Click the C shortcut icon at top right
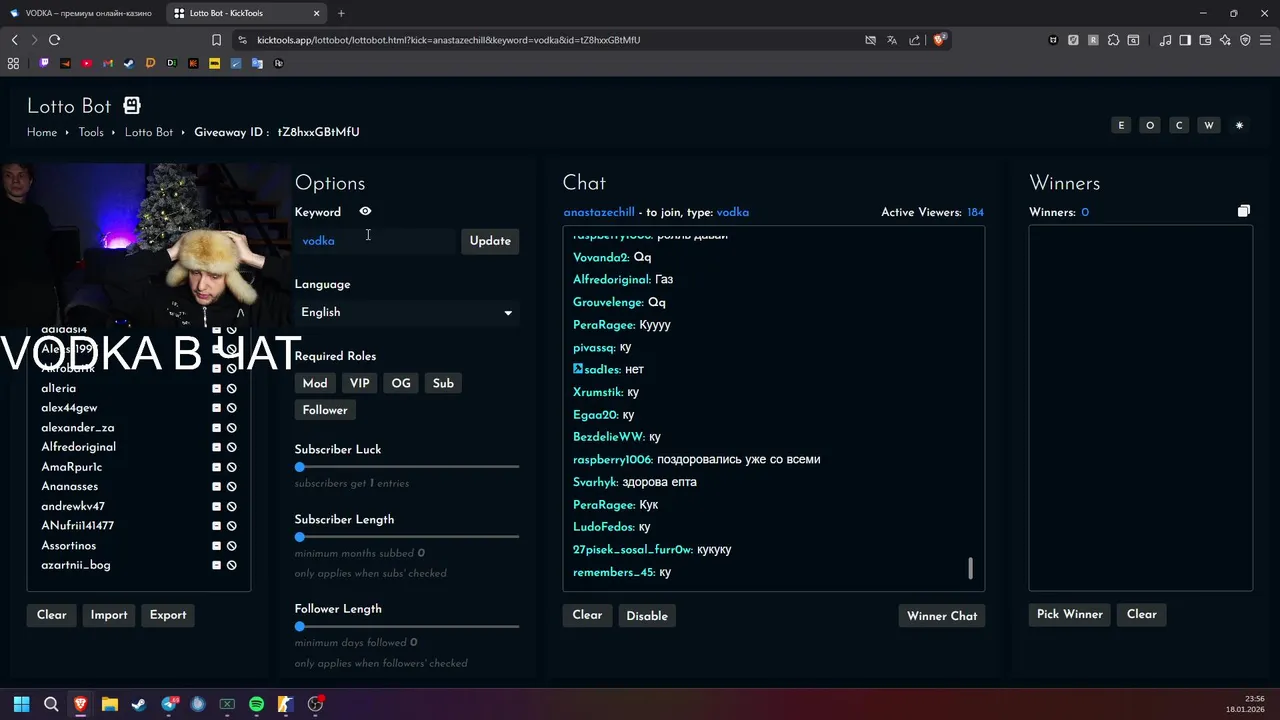Screen dimensions: 1280x720 (1179, 126)
